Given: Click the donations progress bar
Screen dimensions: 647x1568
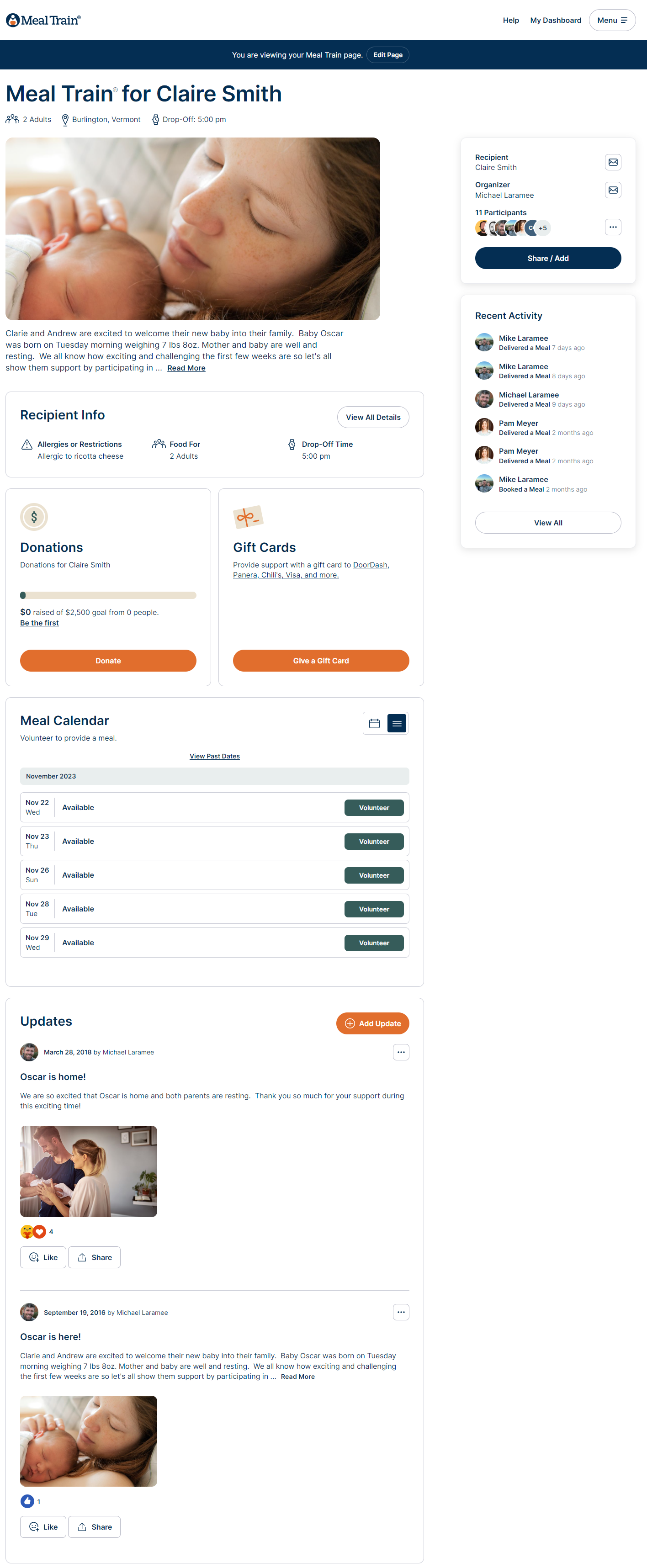Looking at the screenshot, I should [108, 595].
